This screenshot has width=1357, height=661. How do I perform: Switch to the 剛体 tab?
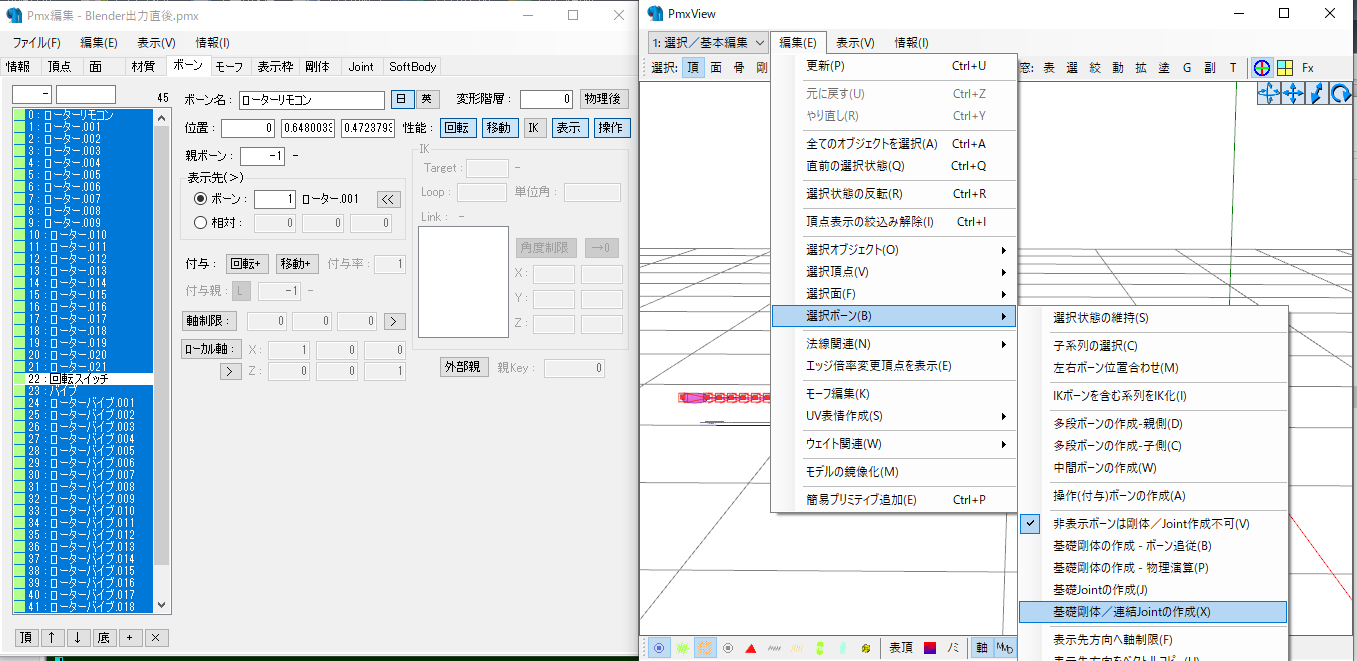pos(317,67)
